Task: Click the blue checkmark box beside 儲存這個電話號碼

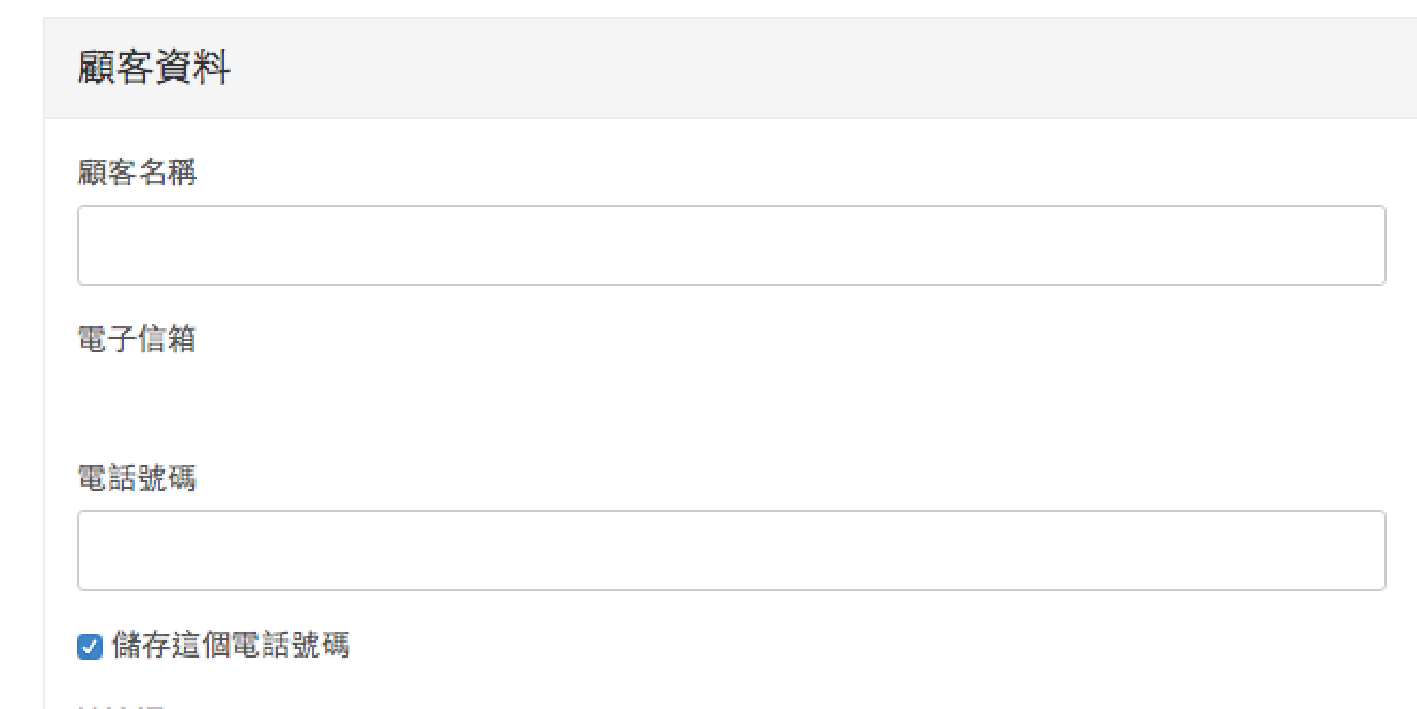Action: [90, 647]
